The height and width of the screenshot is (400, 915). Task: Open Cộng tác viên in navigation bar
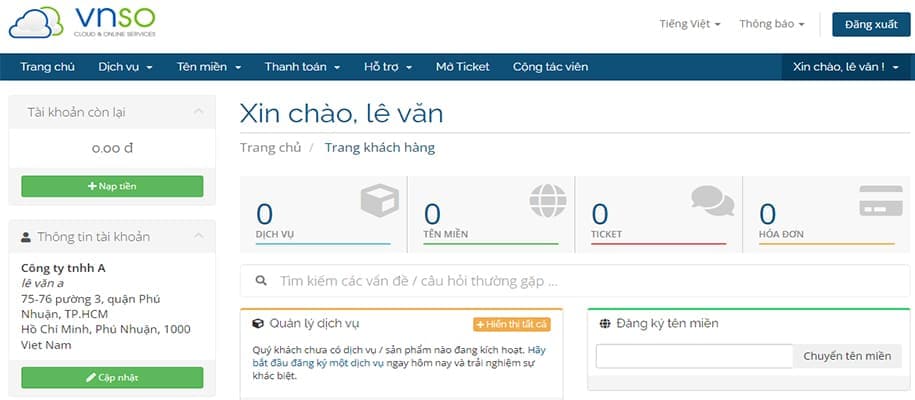550,67
